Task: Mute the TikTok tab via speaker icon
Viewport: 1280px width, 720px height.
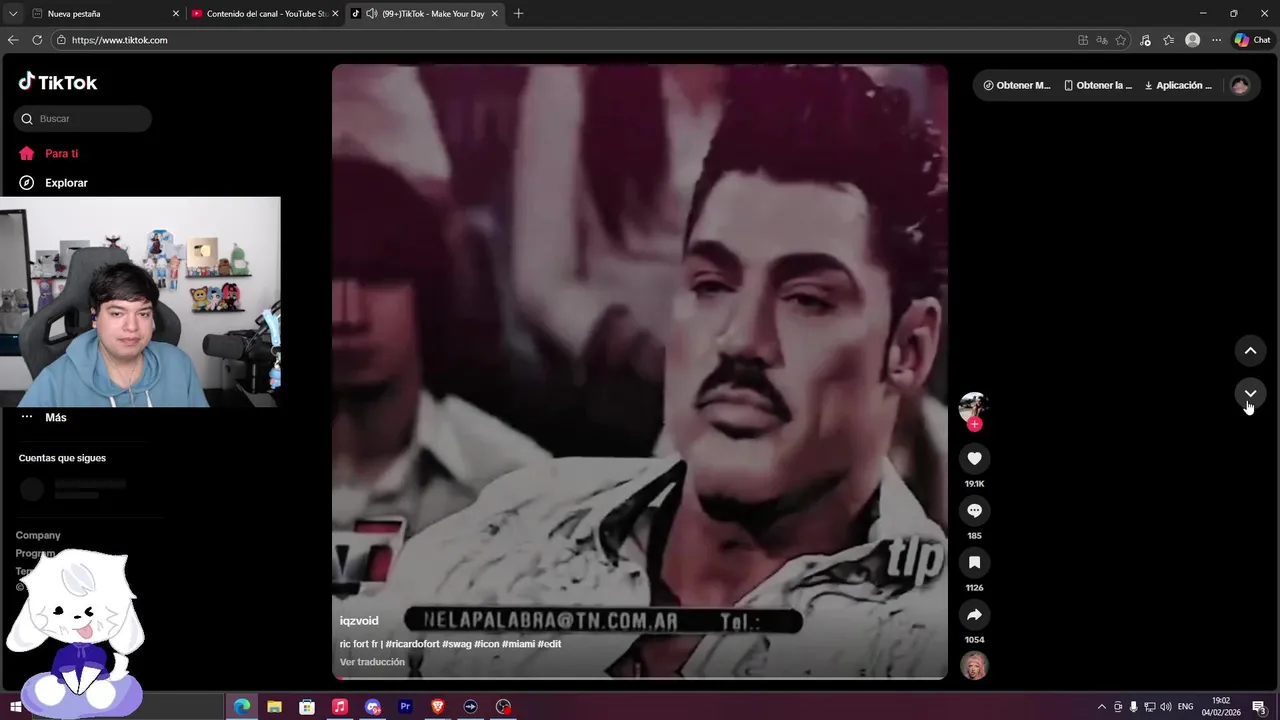Action: [x=372, y=14]
